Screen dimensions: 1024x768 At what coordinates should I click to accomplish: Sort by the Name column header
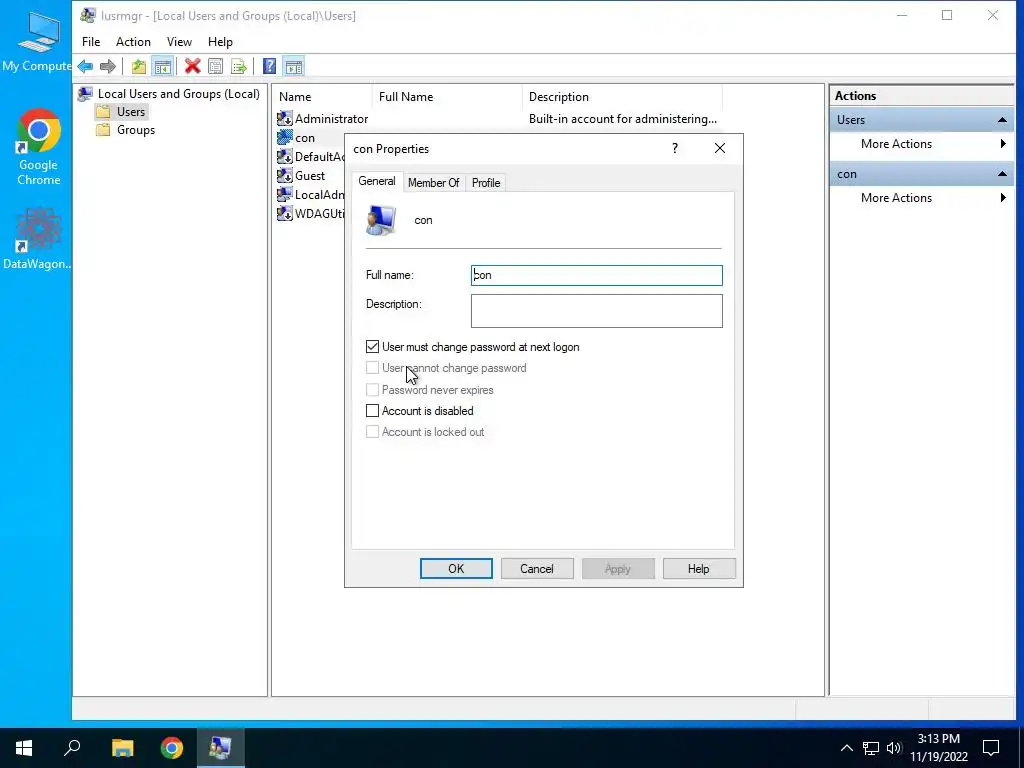[322, 97]
